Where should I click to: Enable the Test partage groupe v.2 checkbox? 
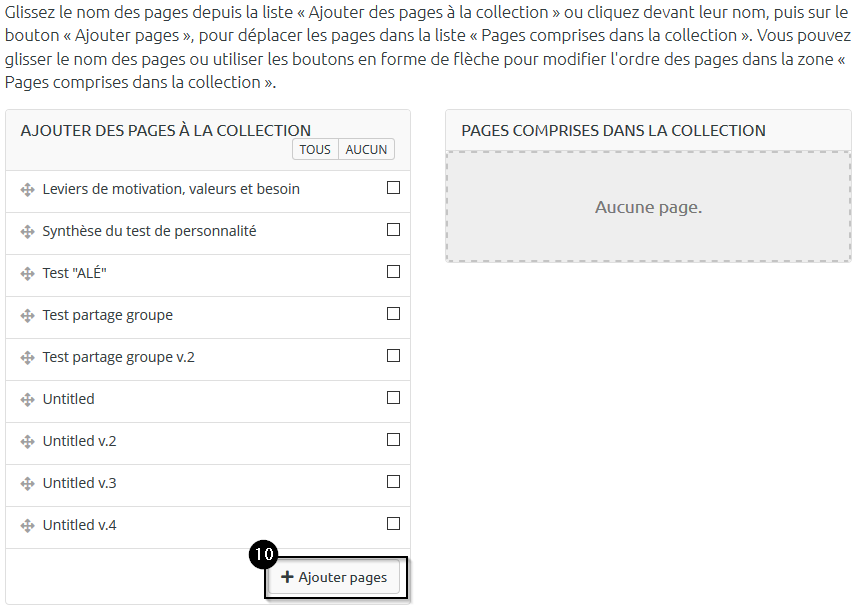(x=393, y=356)
